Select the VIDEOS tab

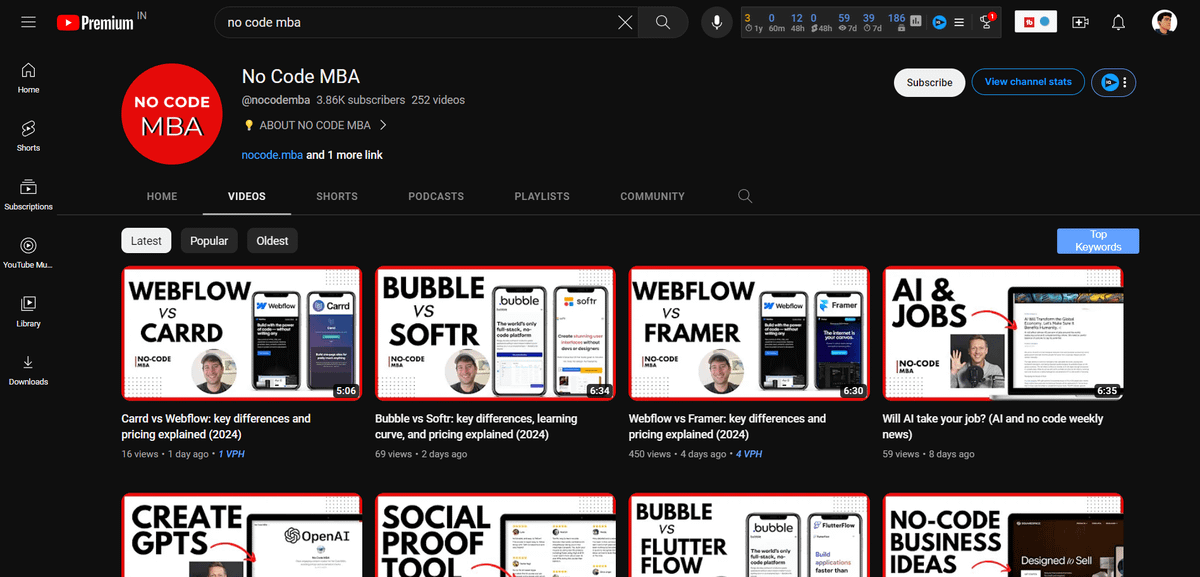[x=247, y=196]
